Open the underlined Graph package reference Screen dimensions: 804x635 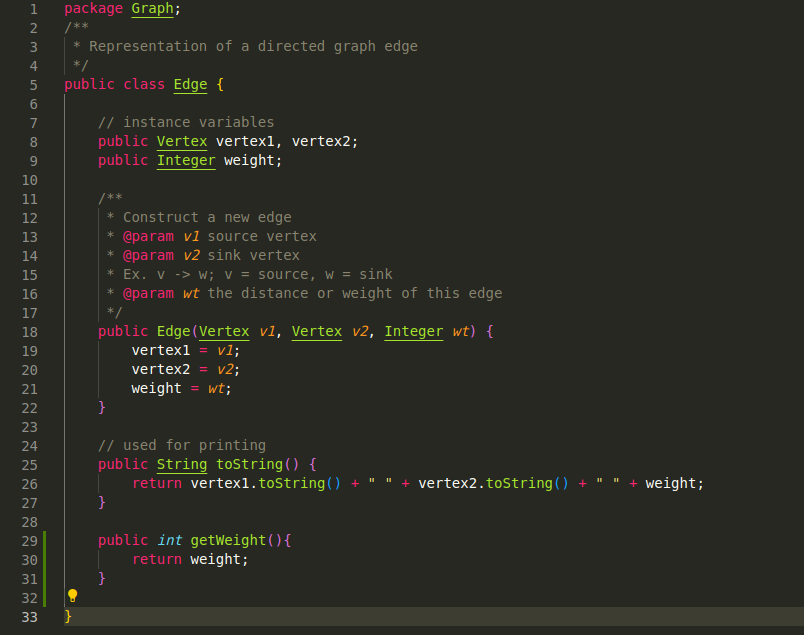[152, 9]
